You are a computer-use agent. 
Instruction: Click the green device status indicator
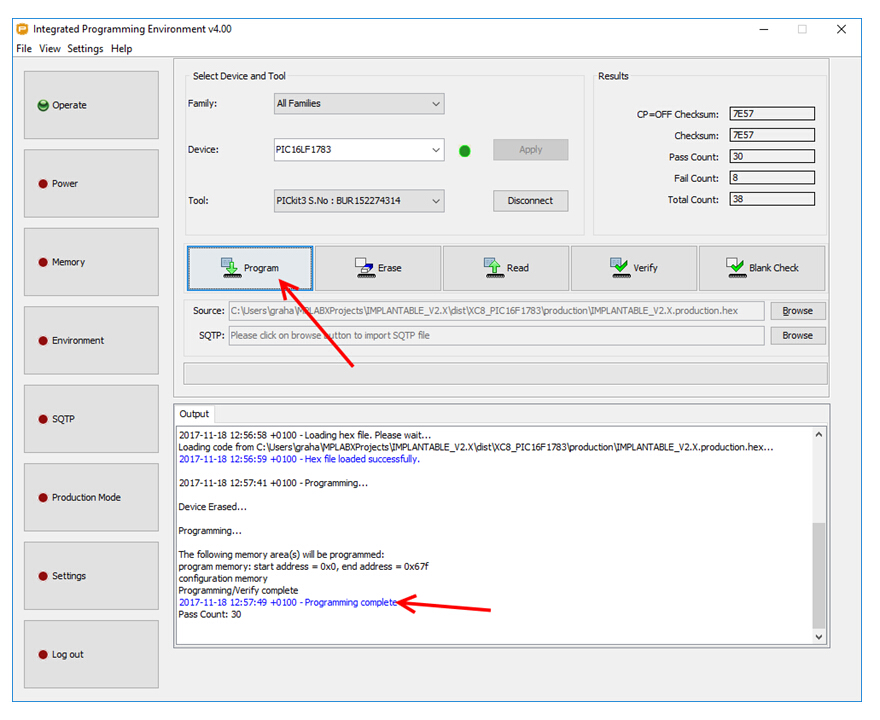coord(465,151)
